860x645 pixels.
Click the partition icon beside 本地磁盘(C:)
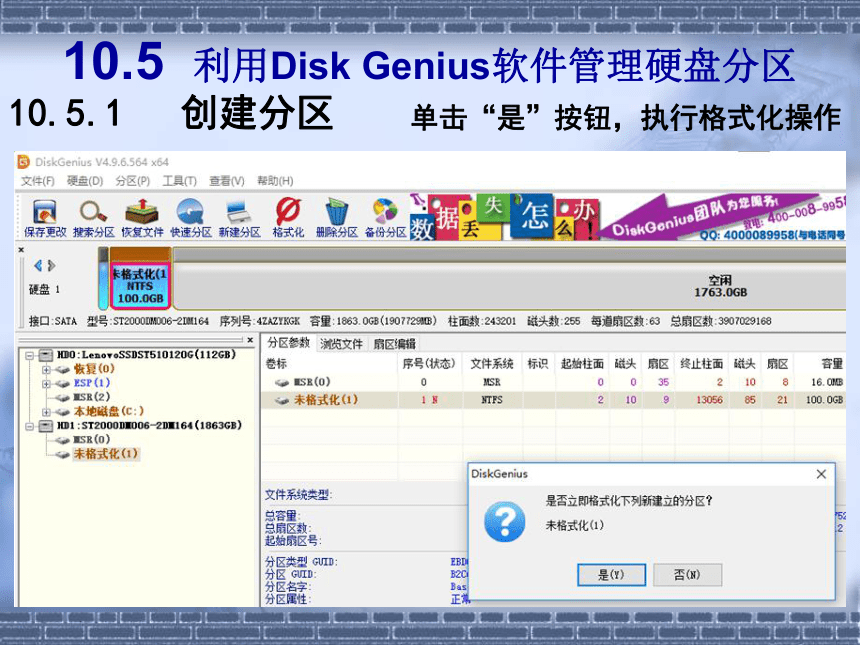63,412
